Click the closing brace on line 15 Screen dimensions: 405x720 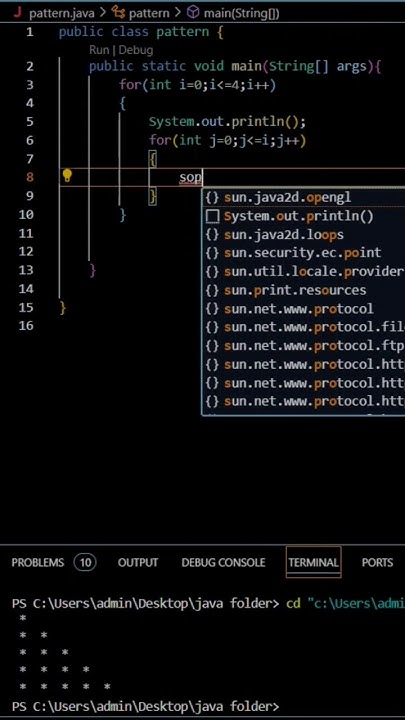(63, 308)
